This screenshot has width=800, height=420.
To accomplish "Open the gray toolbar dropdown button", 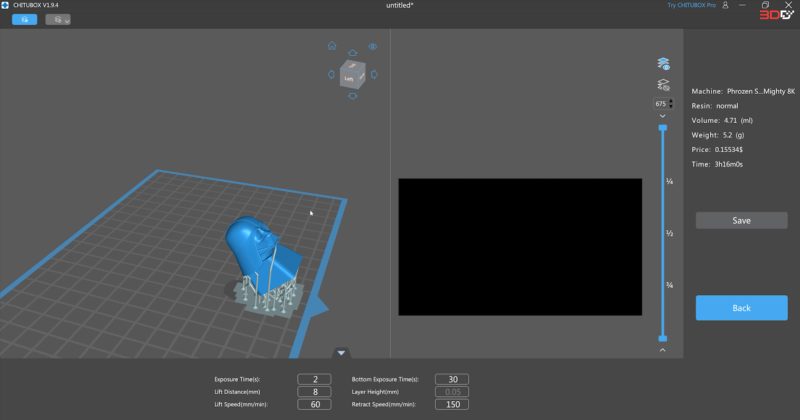I will [x=58, y=19].
